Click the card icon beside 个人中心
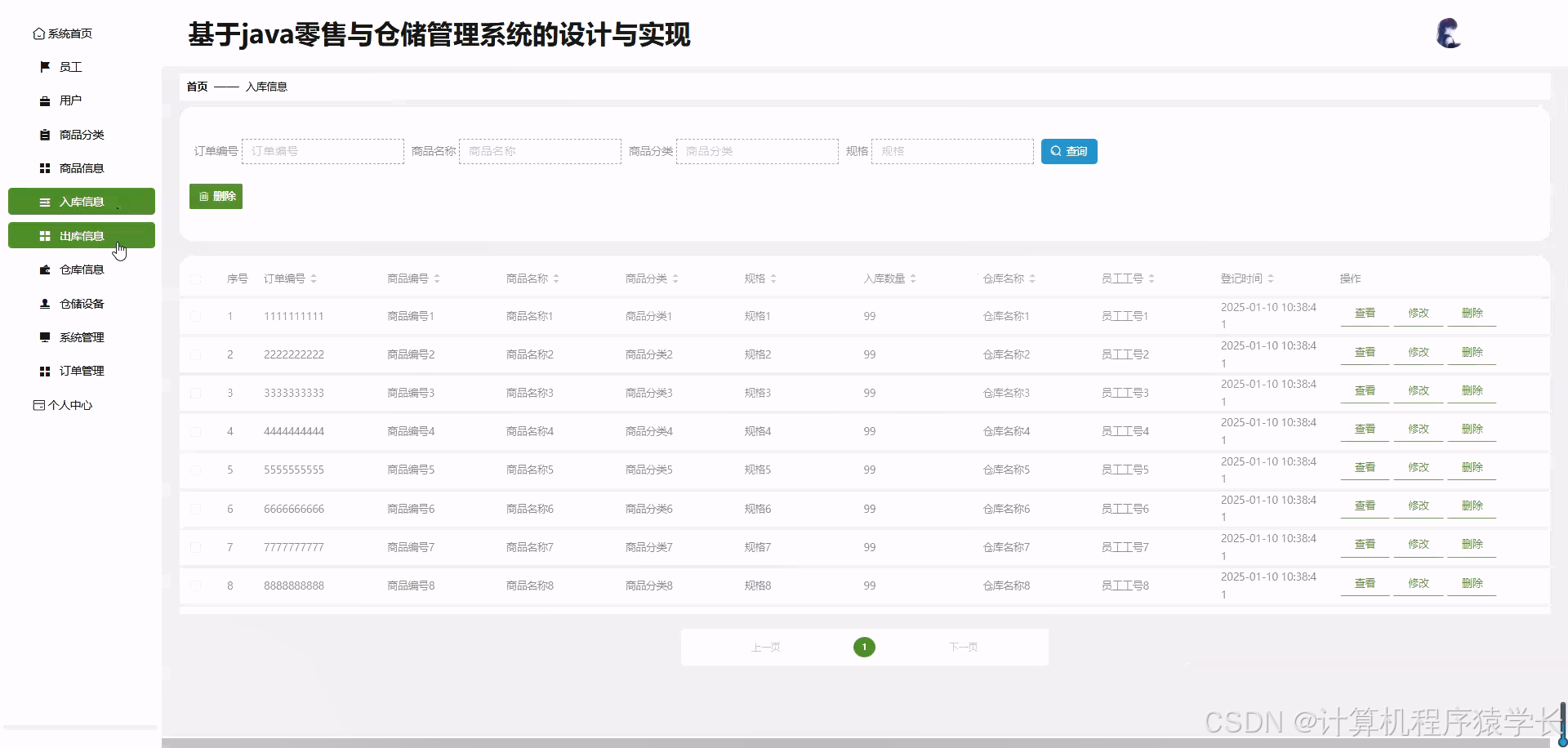The image size is (1568, 748). (x=38, y=405)
